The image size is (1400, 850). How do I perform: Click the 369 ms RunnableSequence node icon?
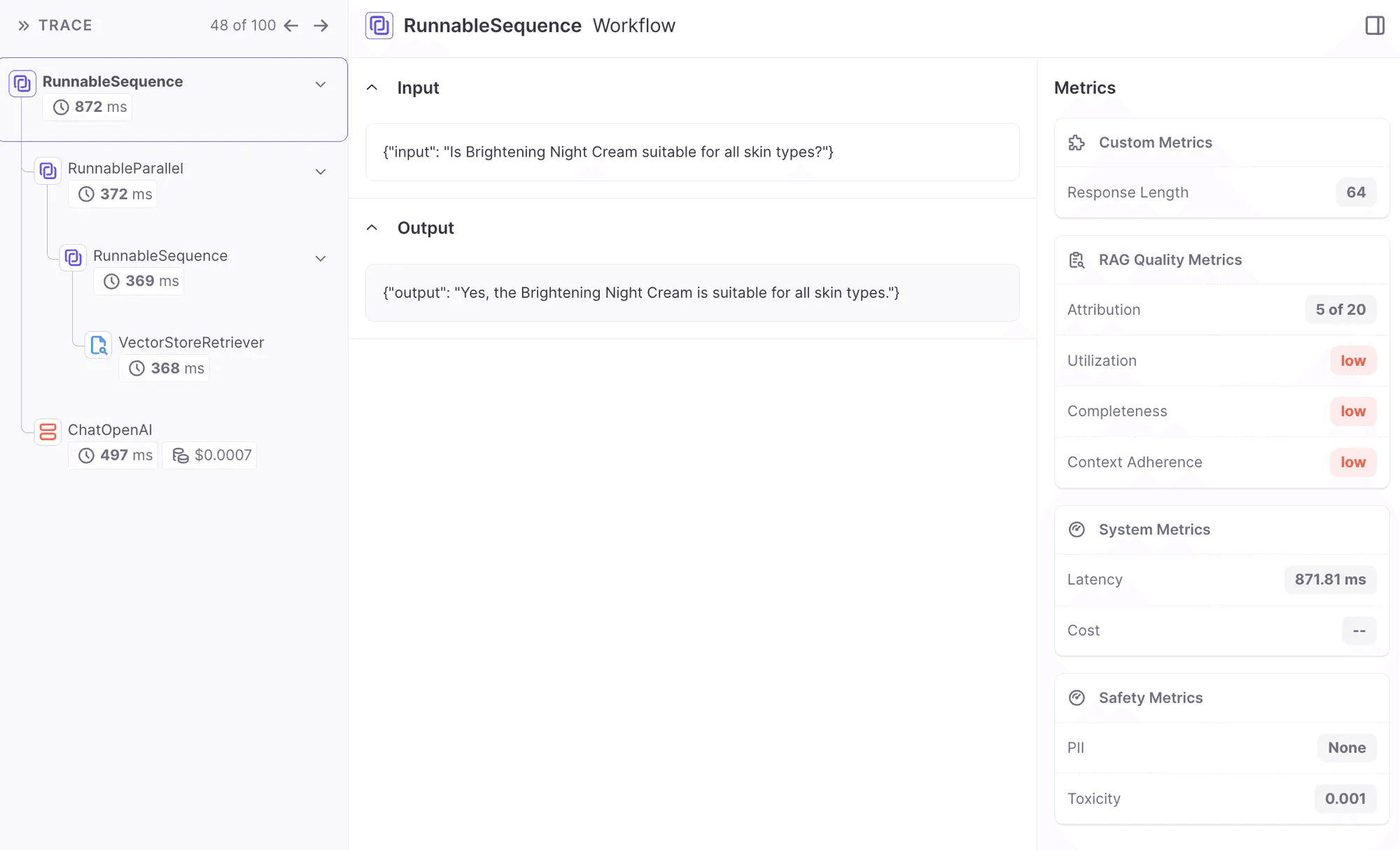(x=73, y=257)
